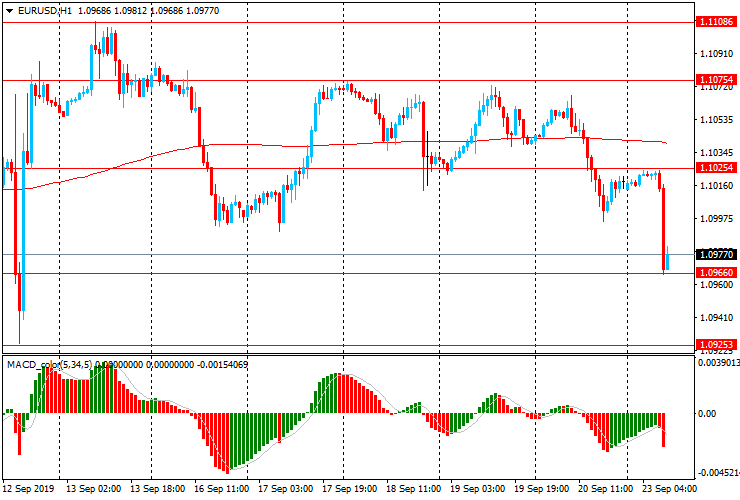
Task: Click the 1.10754 red price level label
Action: pos(716,79)
